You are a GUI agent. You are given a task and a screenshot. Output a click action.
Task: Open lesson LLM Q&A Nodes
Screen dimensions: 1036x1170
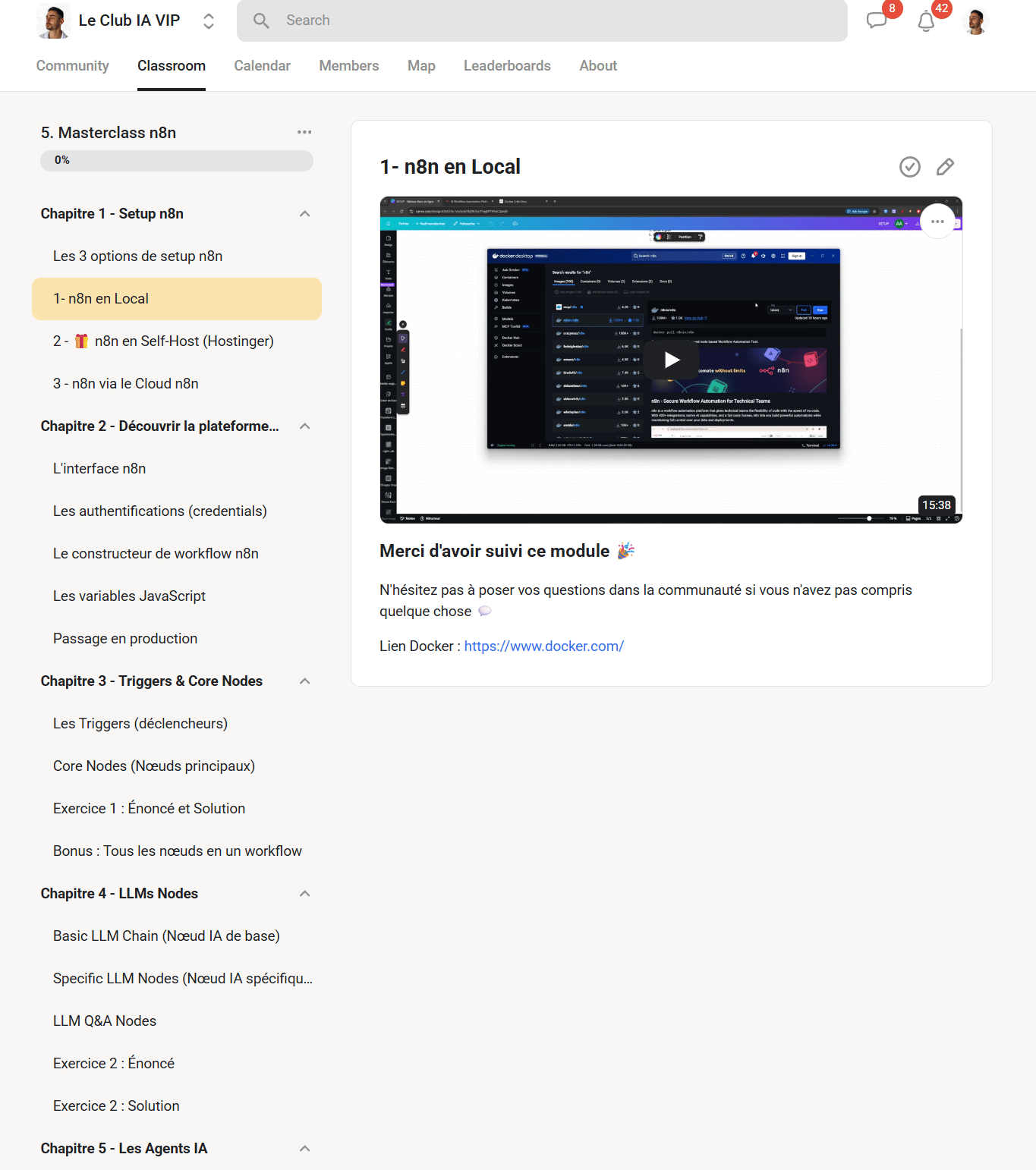click(x=177, y=1021)
